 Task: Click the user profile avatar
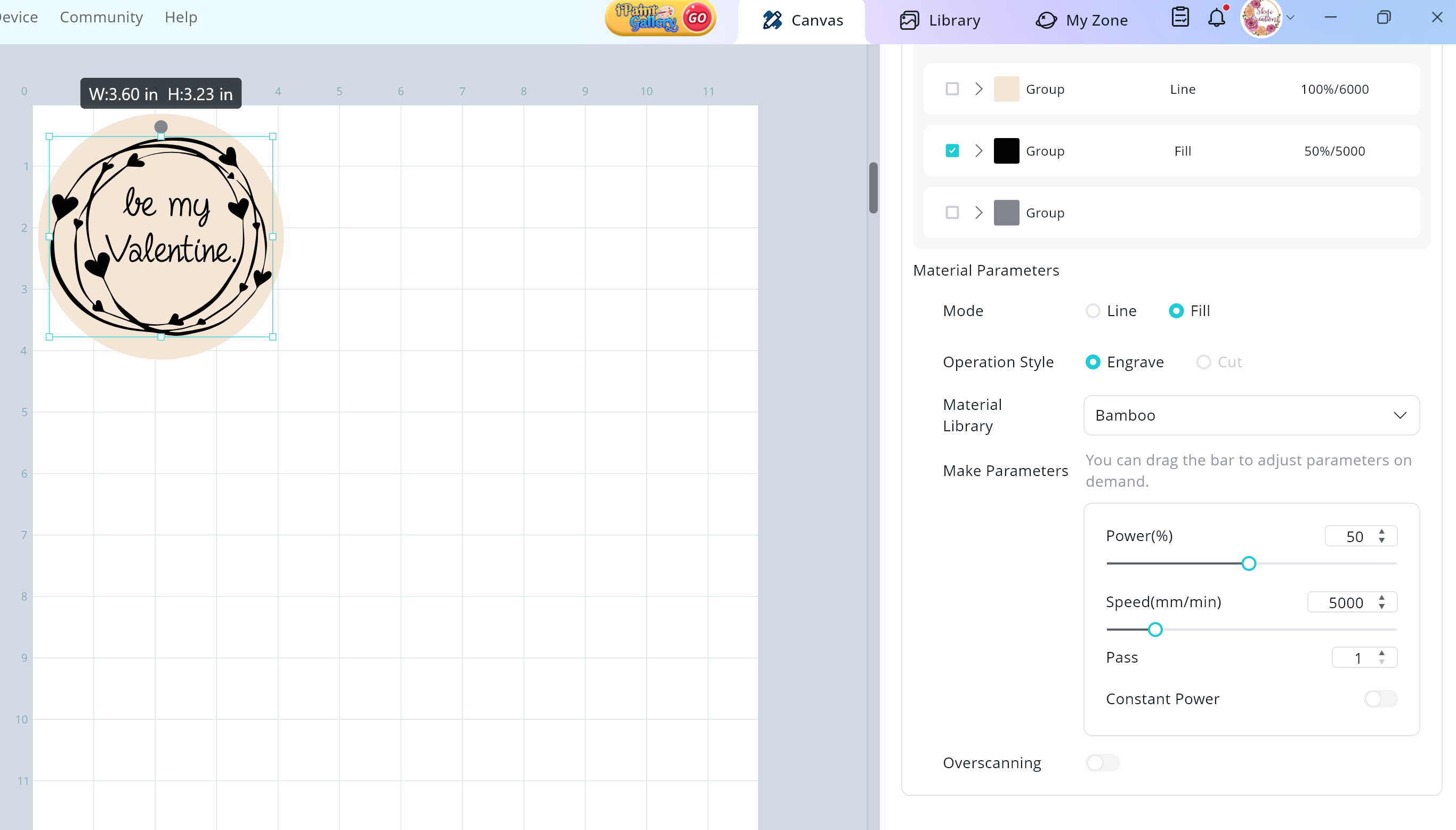[1260, 18]
